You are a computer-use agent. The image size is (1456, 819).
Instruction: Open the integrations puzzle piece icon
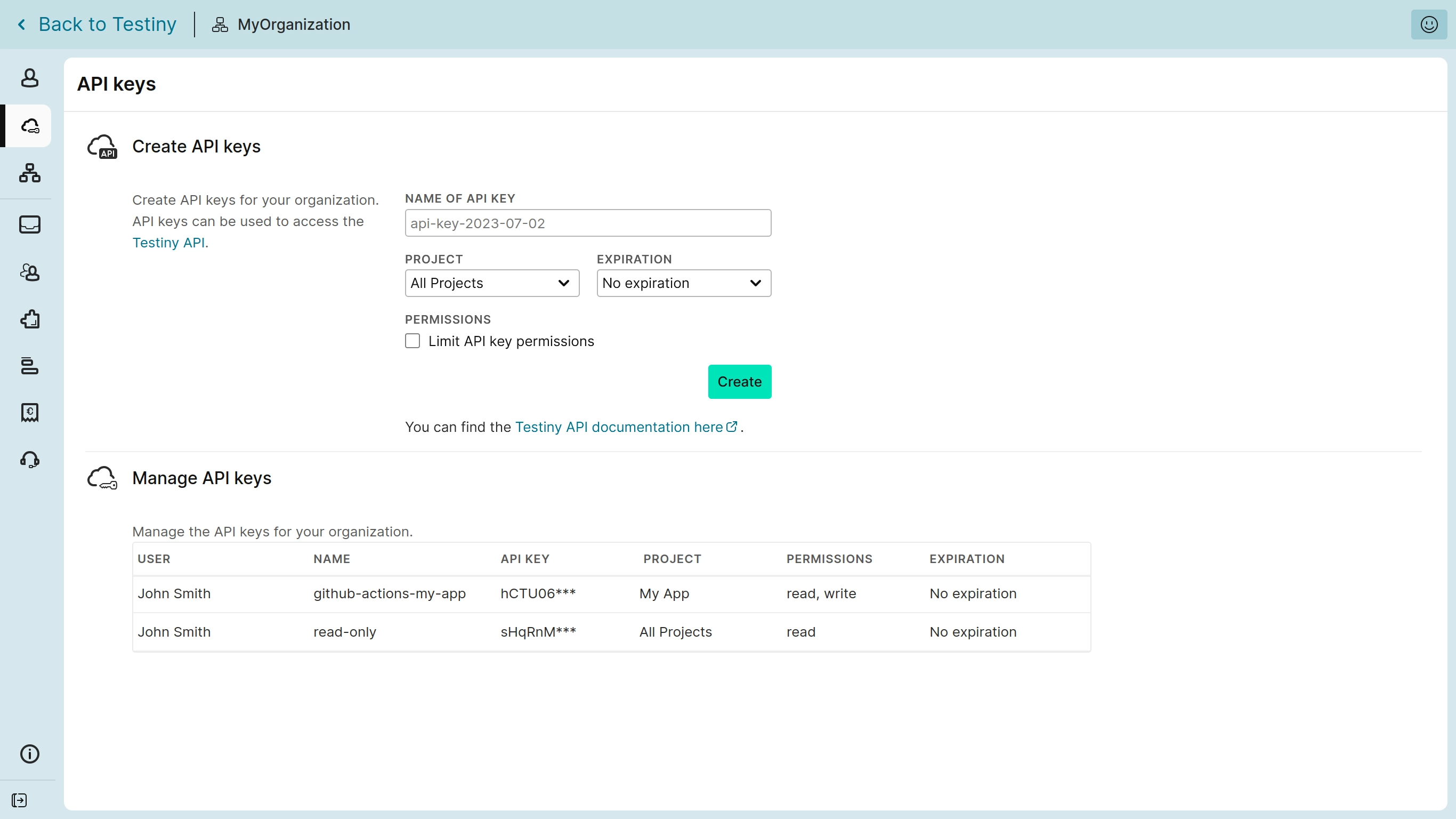coord(29,319)
